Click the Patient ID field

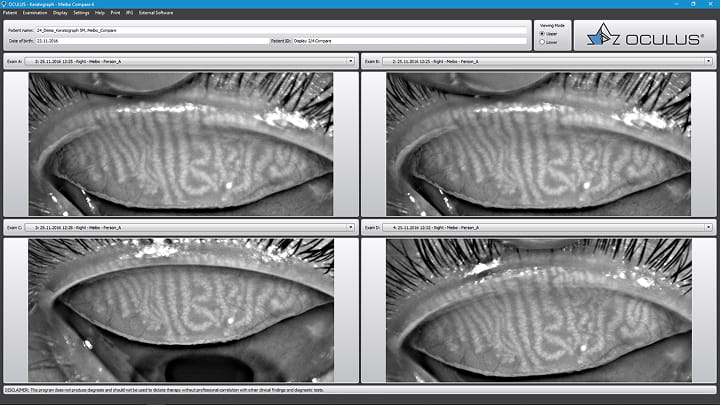(x=410, y=41)
